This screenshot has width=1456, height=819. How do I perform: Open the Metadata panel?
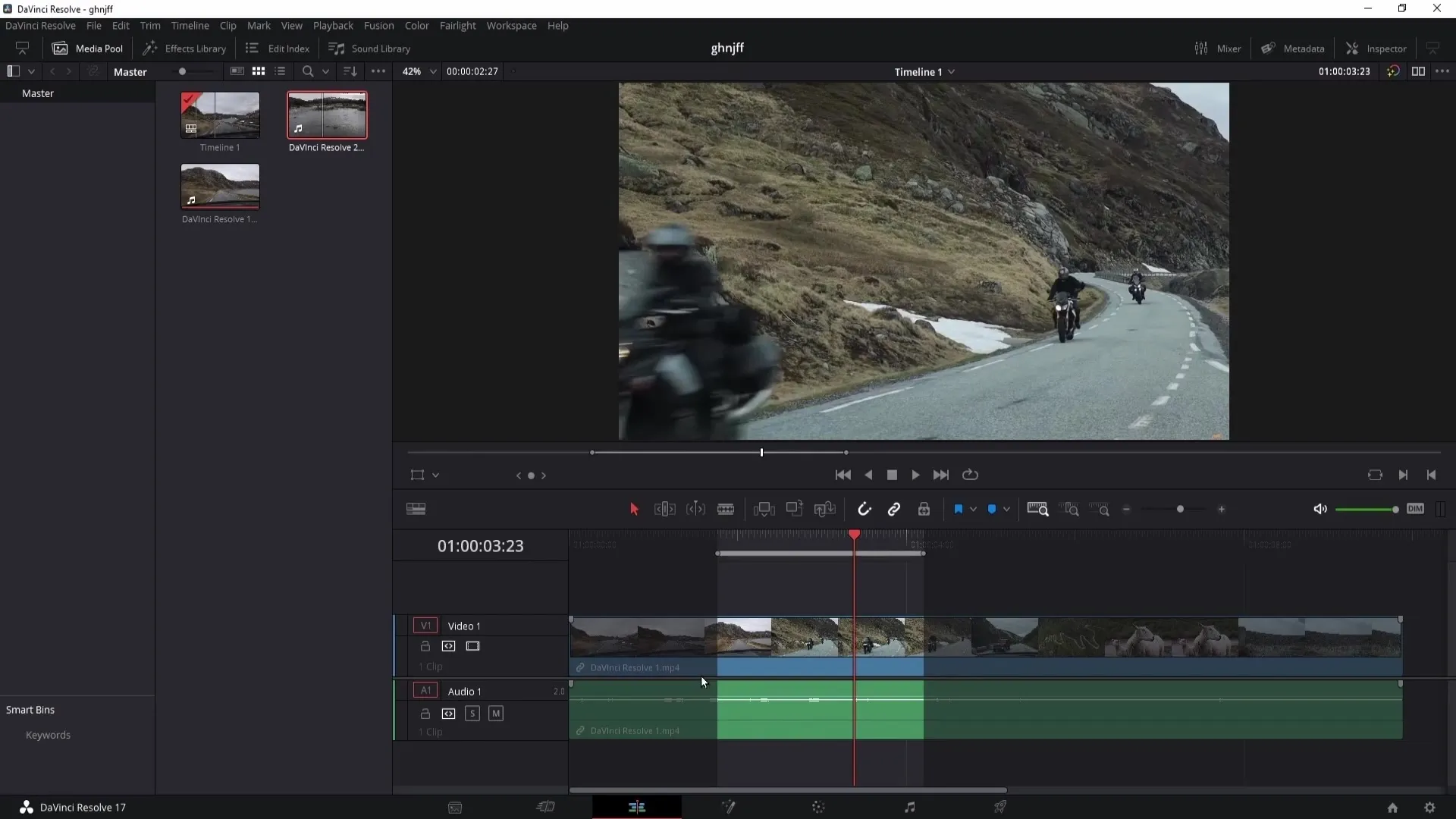tap(1293, 49)
